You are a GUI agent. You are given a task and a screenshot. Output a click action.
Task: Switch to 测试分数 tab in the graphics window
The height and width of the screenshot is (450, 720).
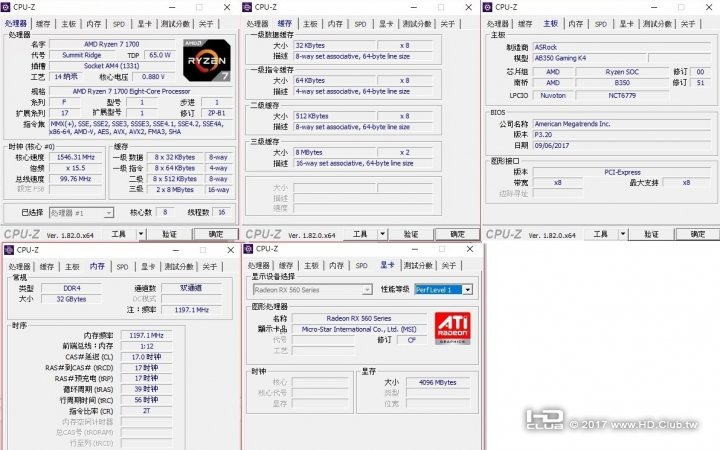[418, 265]
